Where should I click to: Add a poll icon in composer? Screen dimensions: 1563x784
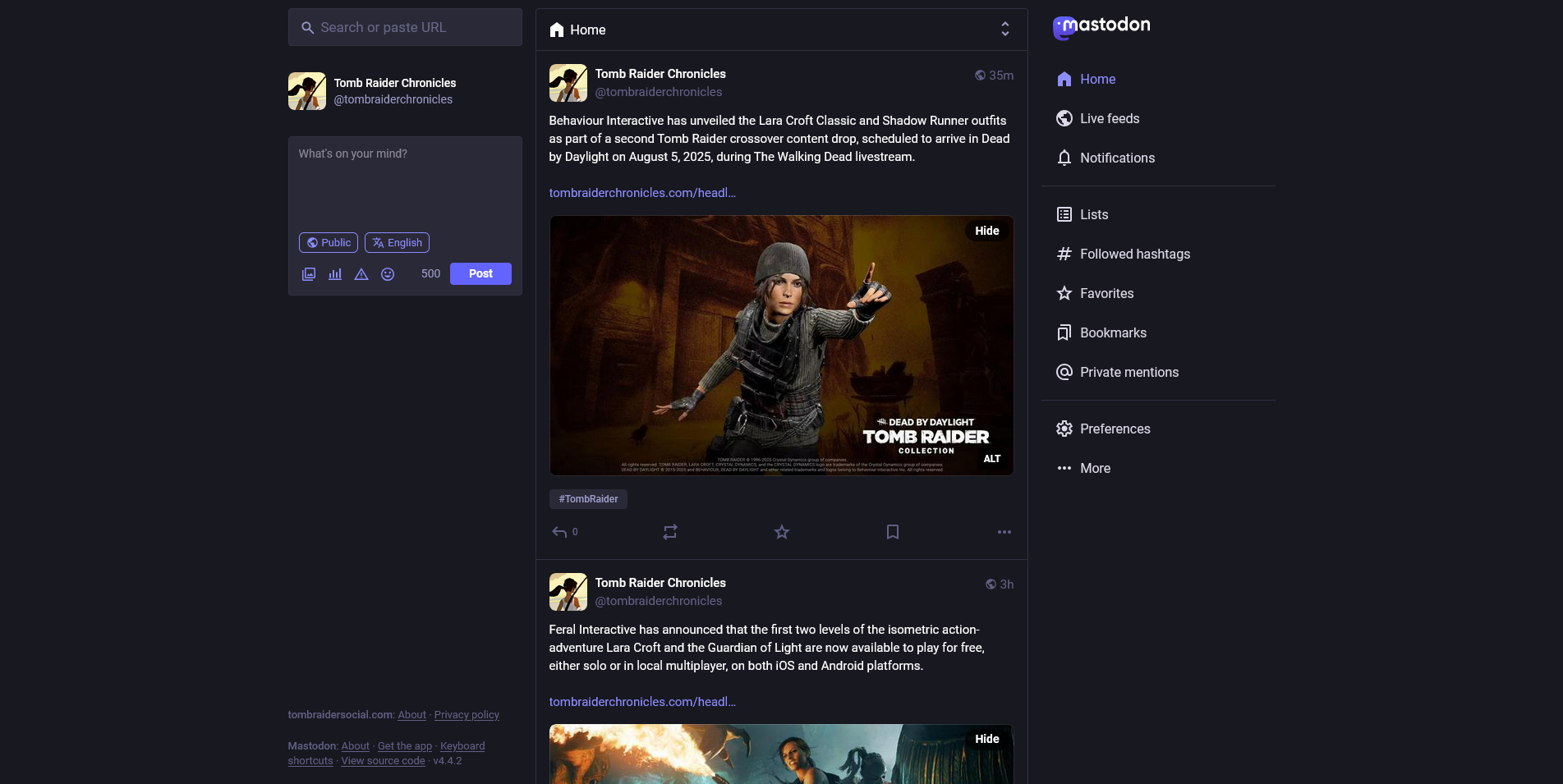tap(335, 274)
